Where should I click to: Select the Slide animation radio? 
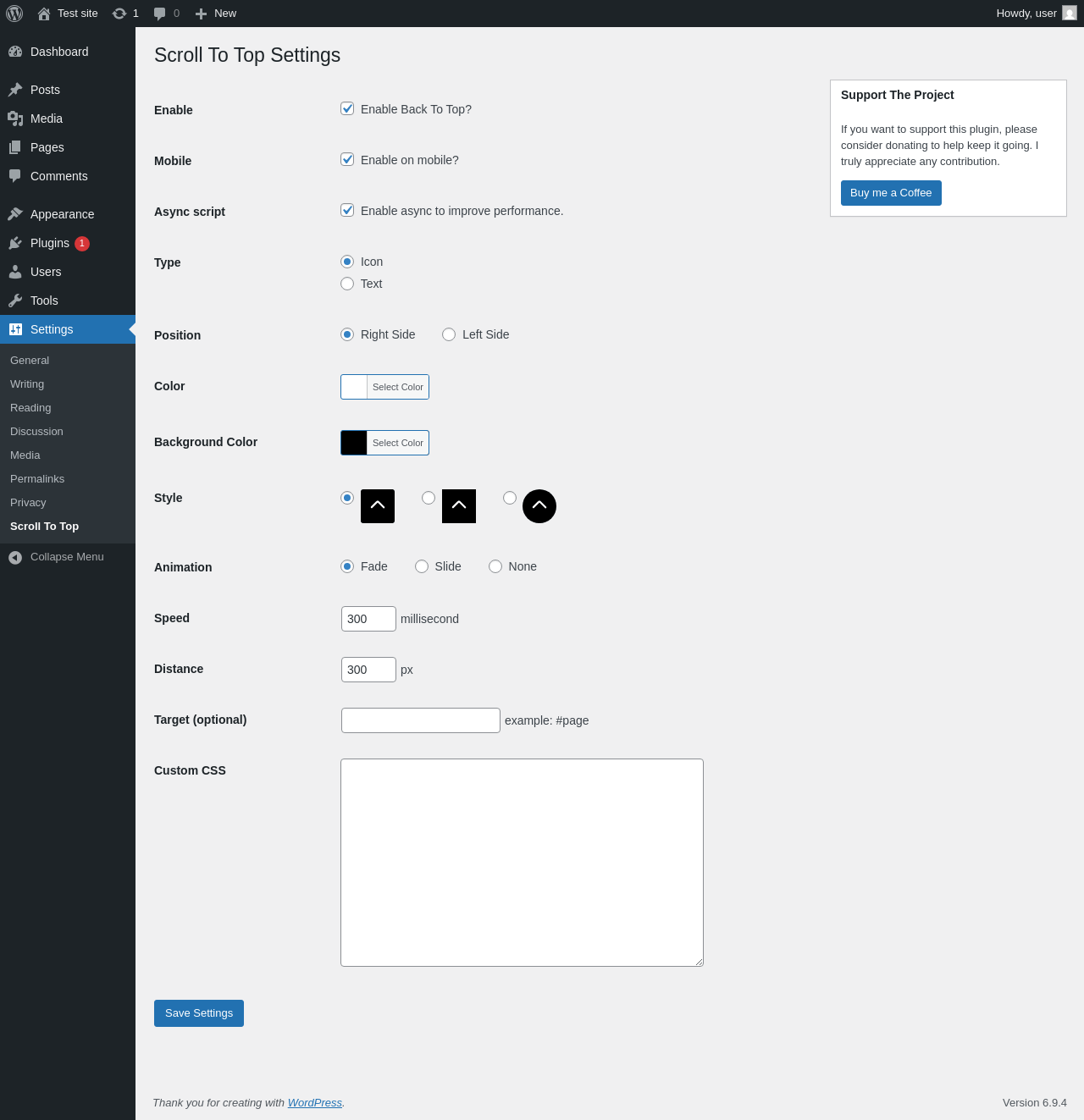422,566
